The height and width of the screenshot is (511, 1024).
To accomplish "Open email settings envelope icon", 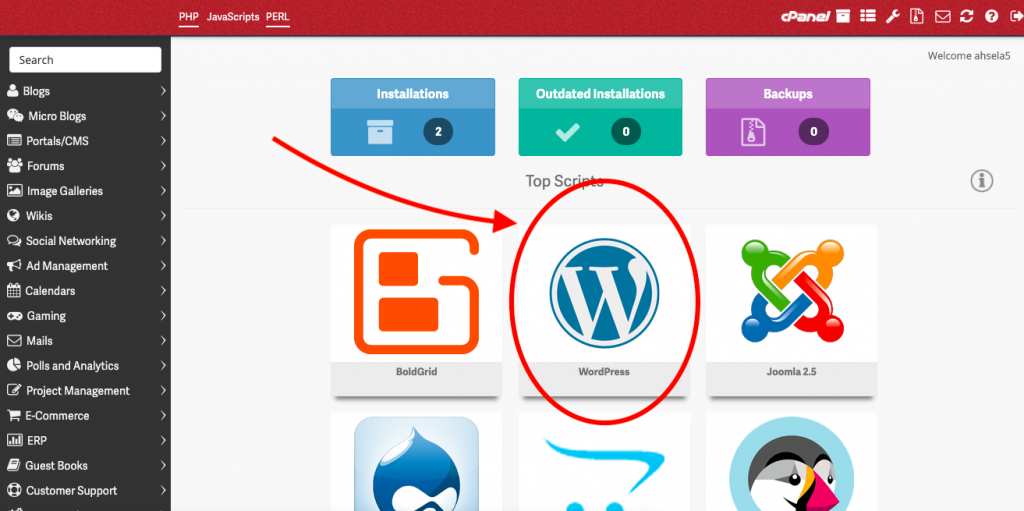I will click(x=942, y=16).
